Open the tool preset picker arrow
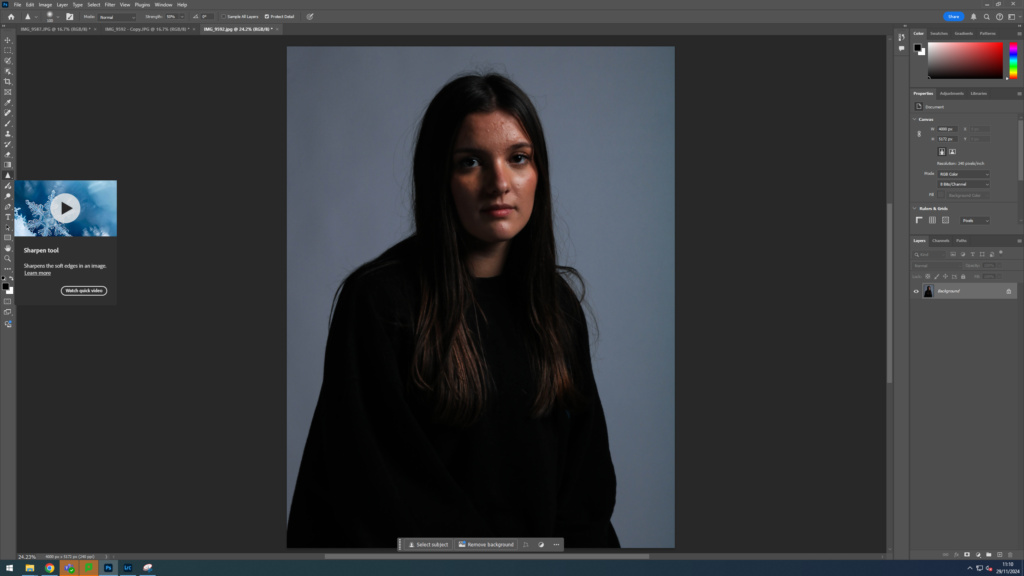Screen dimensions: 1024x576 [x=36, y=17]
